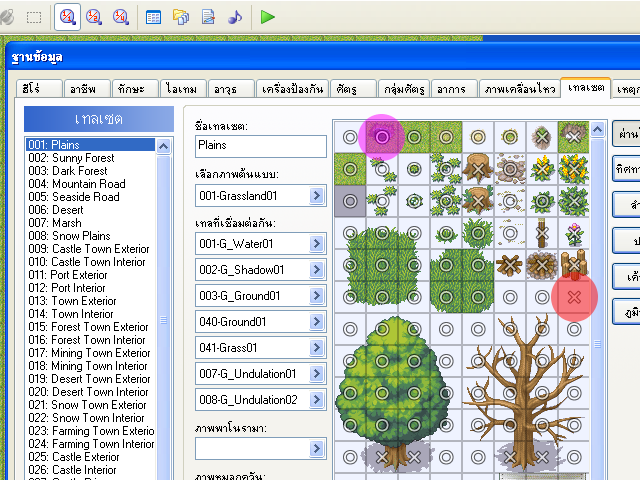Open dropdown for 001-G_Water01 autotile

coord(317,244)
